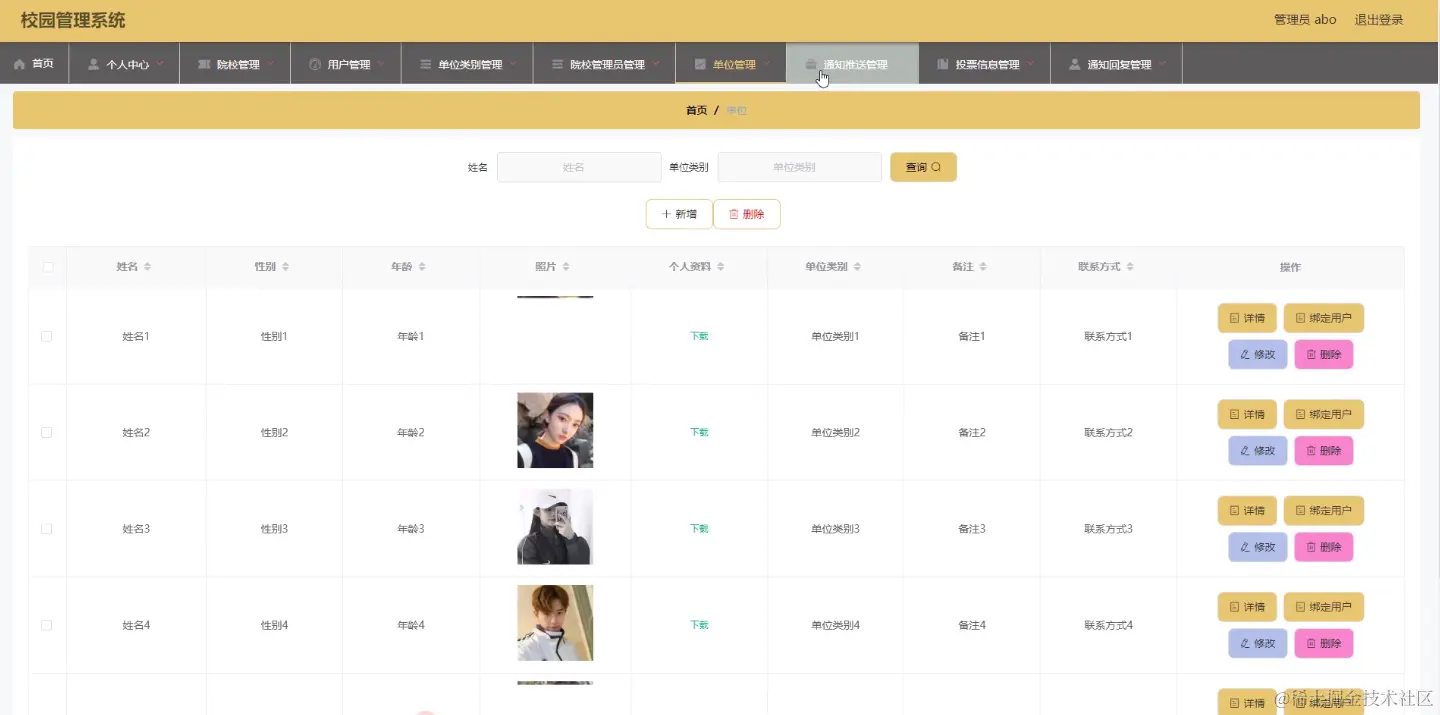
Task: Click 详情 button for 姓名4
Action: [x=1247, y=607]
